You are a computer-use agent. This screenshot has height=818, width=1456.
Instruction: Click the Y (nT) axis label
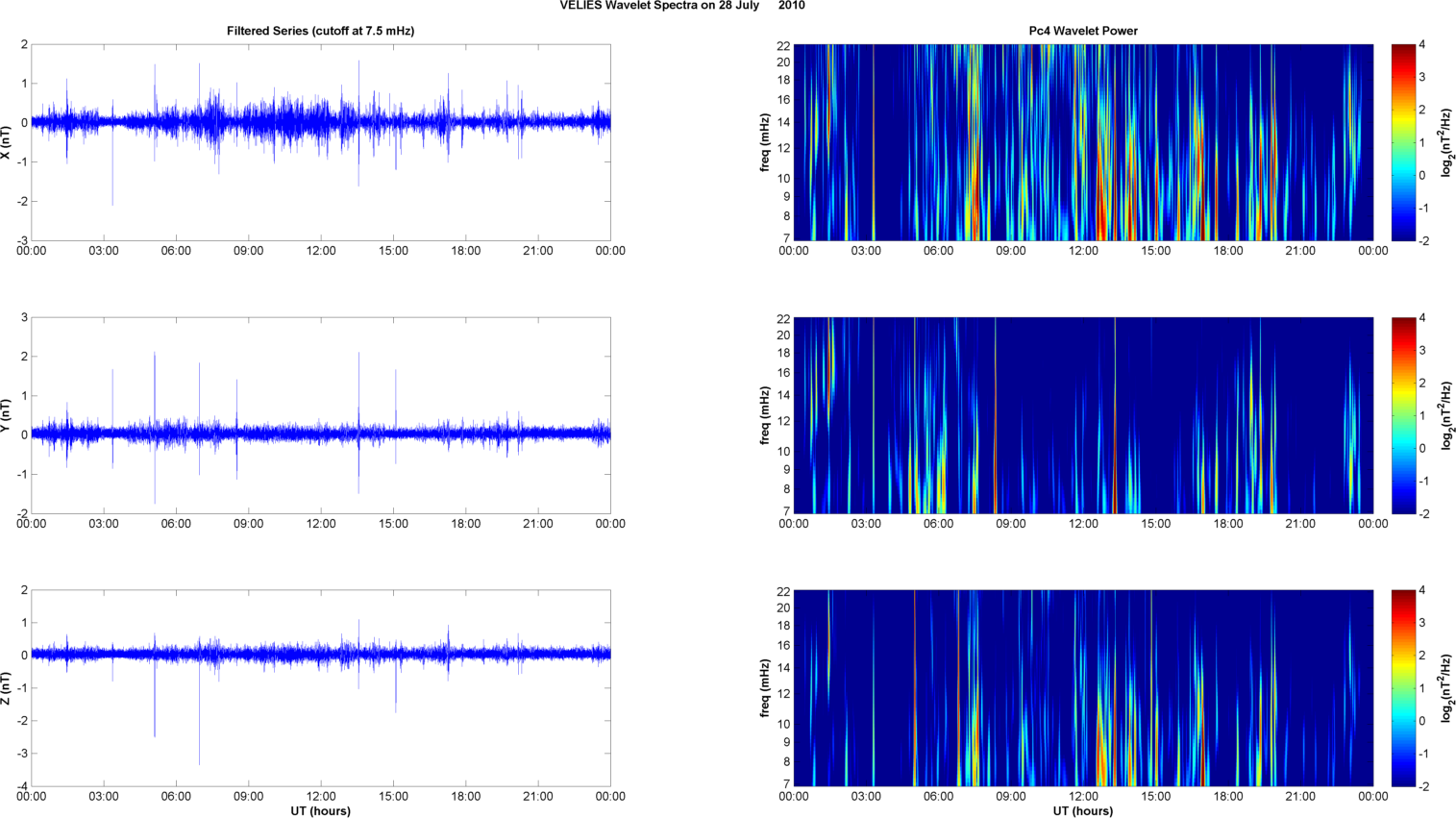pyautogui.click(x=6, y=415)
